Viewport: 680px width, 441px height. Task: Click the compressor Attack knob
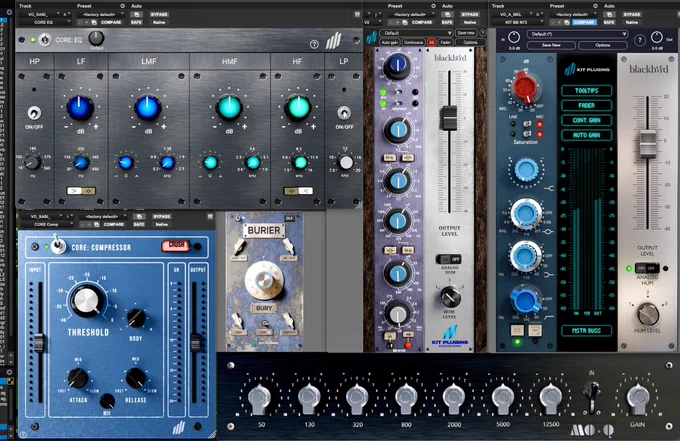click(x=78, y=378)
